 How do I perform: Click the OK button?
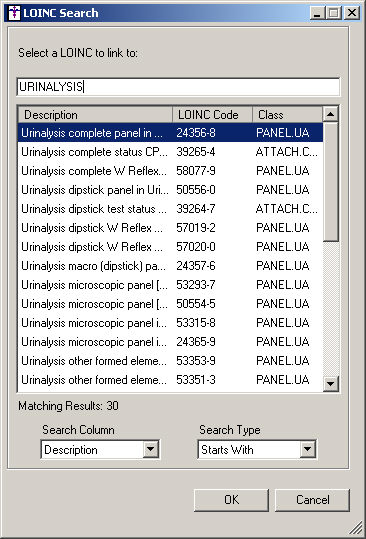coord(231,500)
